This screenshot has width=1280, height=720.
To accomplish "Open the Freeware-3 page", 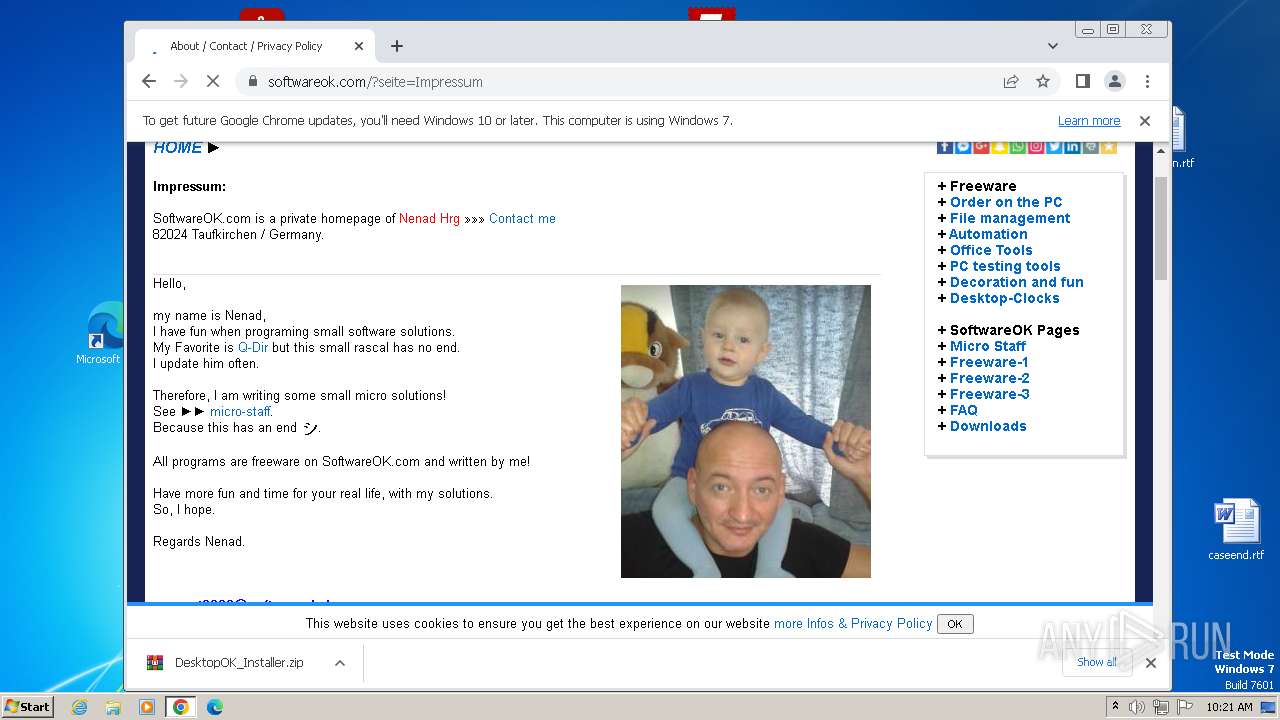I will pos(990,394).
